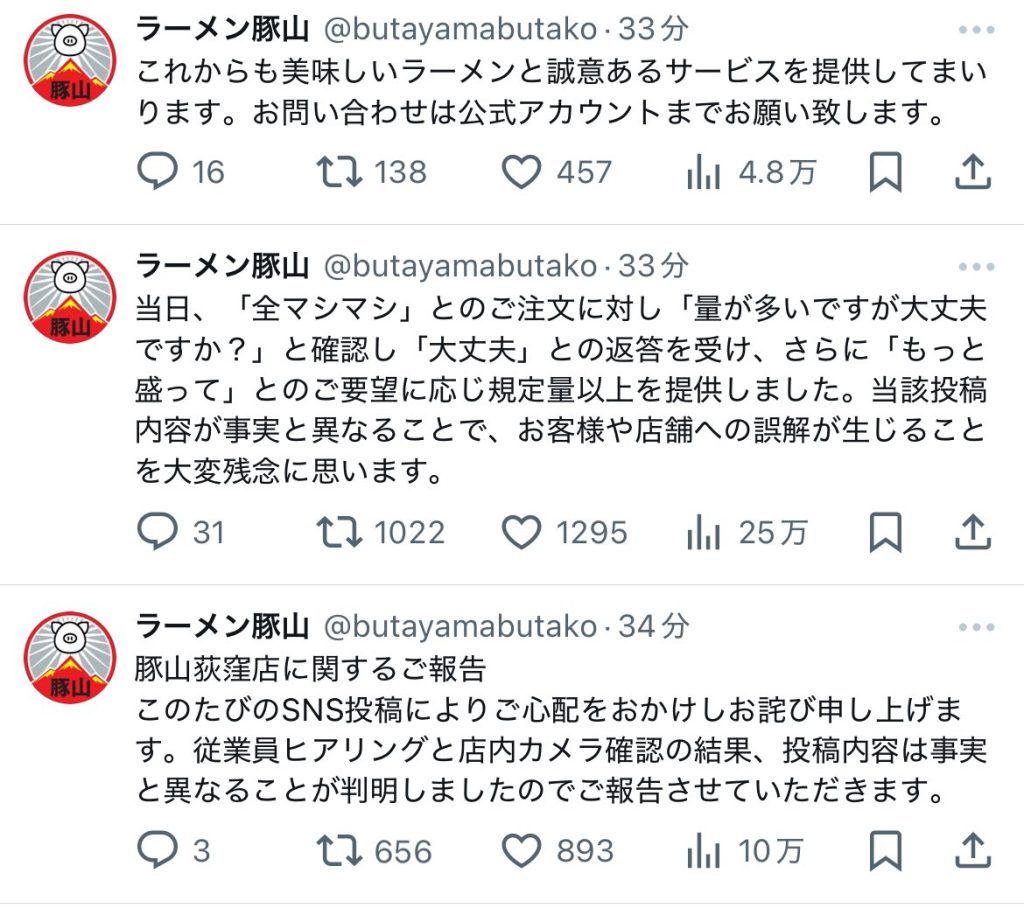Open the ラーメン豚山 profile avatar on the bottom tweet
The width and height of the screenshot is (1024, 908).
click(70, 658)
